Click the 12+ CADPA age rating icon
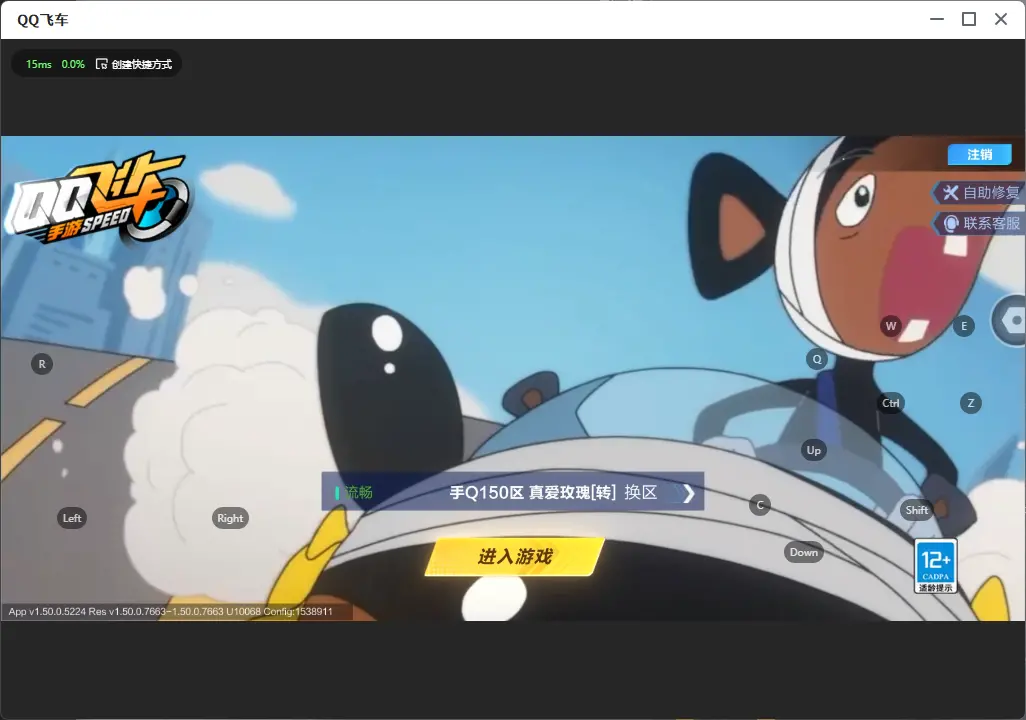1026x720 pixels. [936, 566]
